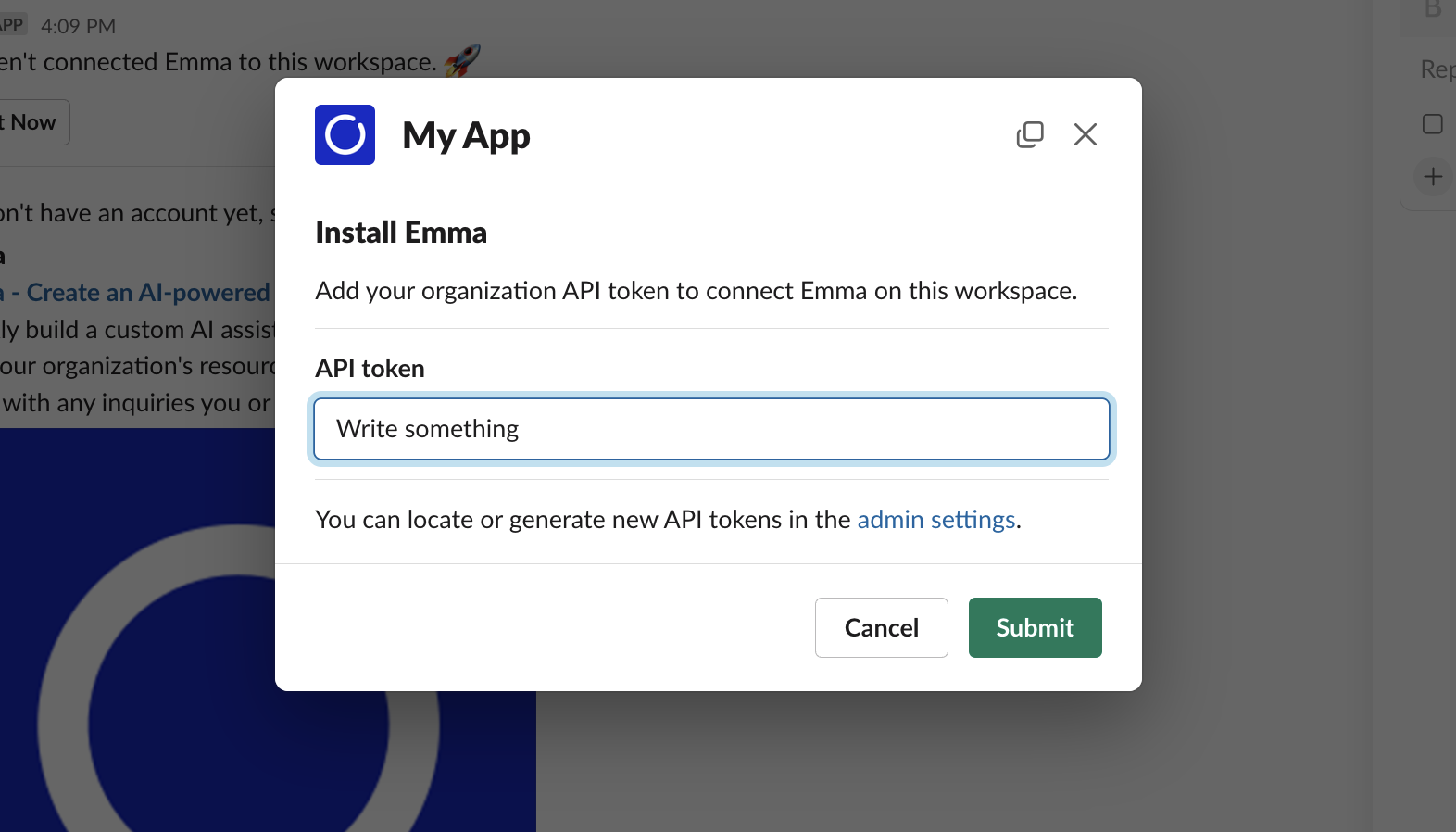
Task: Close the My App dialog
Action: pyautogui.click(x=1085, y=134)
